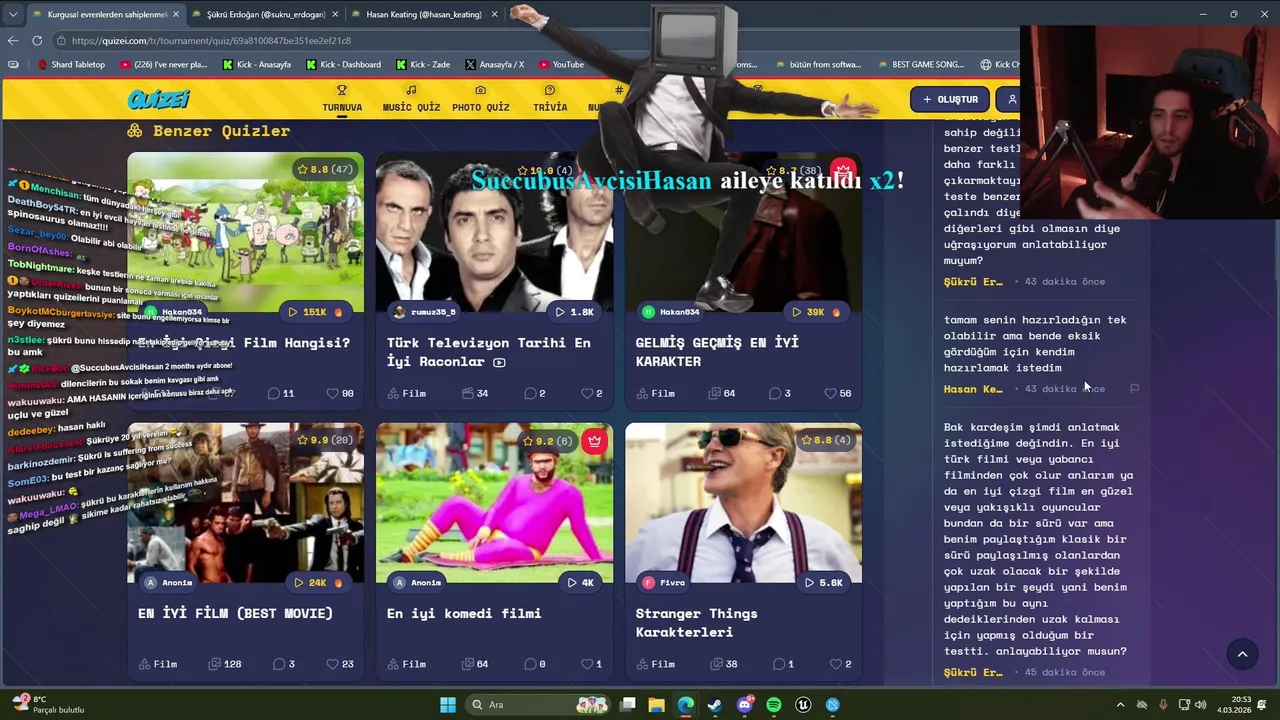The height and width of the screenshot is (720, 1280).
Task: Open the tab search dropdown arrow
Action: click(13, 14)
